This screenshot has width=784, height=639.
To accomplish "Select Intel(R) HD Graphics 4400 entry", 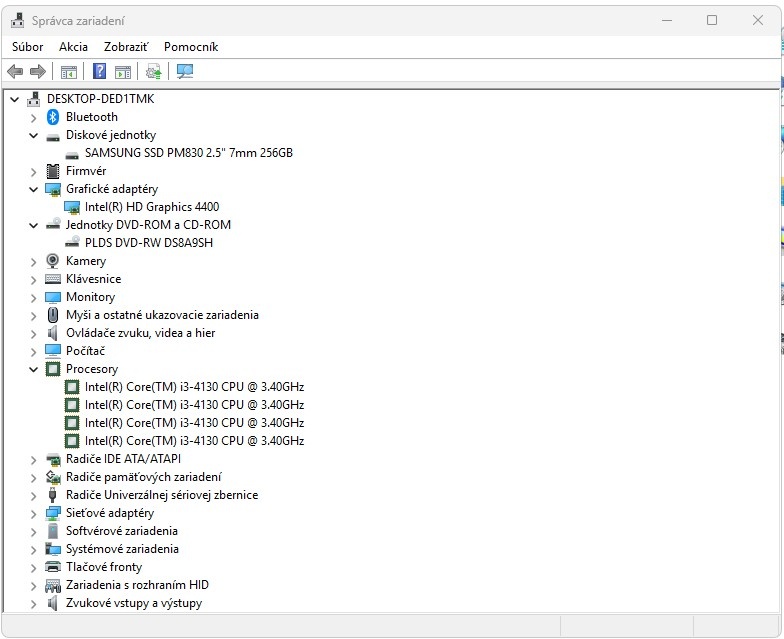I will point(152,207).
